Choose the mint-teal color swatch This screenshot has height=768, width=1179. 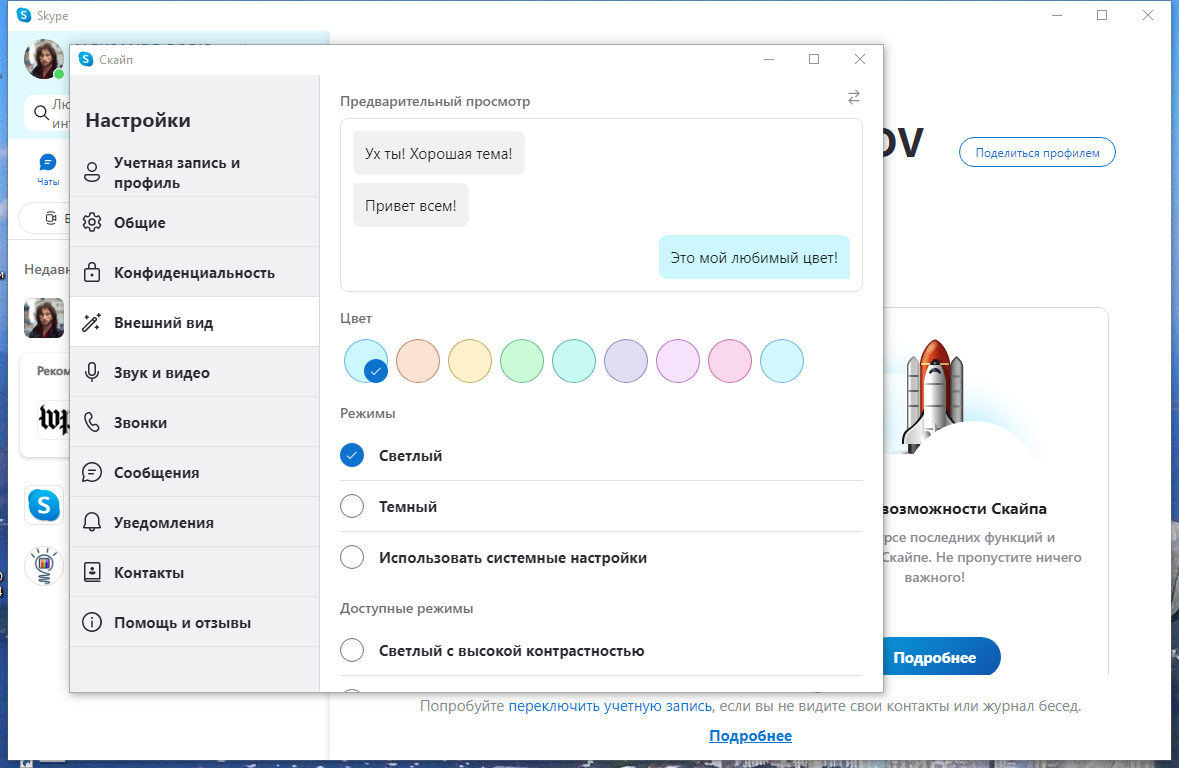(x=574, y=361)
